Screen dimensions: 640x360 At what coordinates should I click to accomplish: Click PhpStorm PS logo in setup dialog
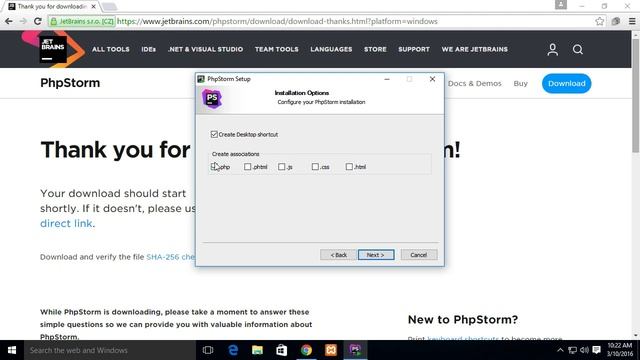point(212,98)
